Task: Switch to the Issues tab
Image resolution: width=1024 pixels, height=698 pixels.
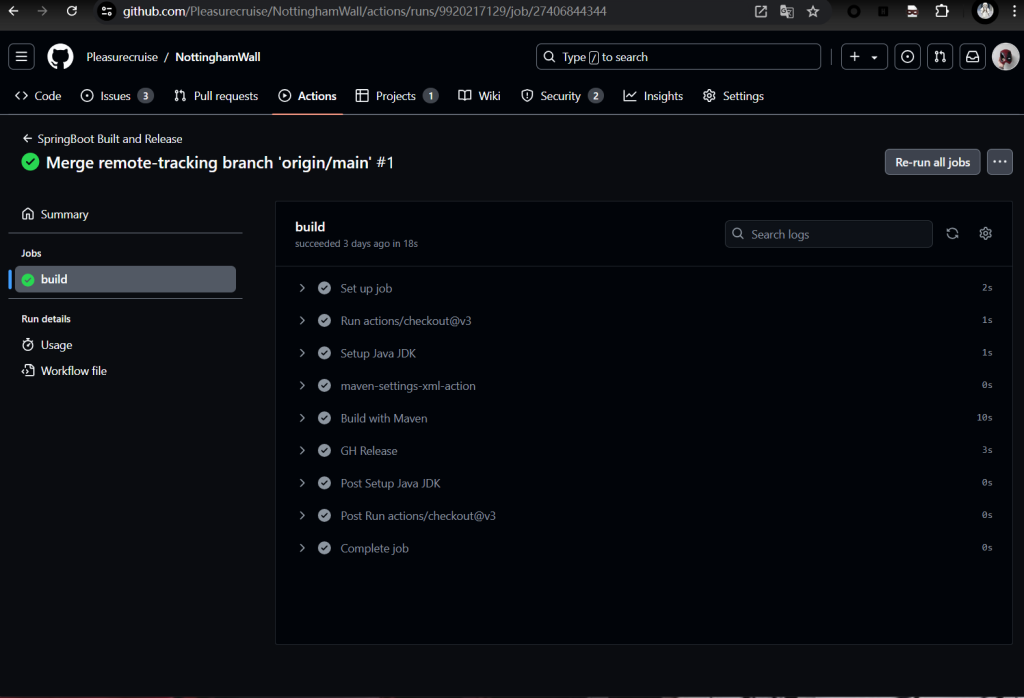Action: [116, 96]
